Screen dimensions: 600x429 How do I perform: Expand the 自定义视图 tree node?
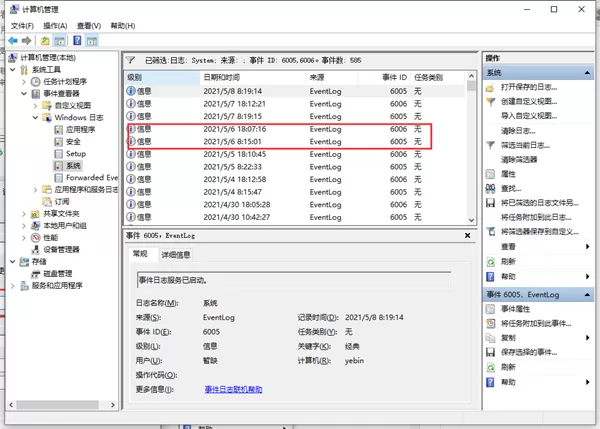coord(35,105)
